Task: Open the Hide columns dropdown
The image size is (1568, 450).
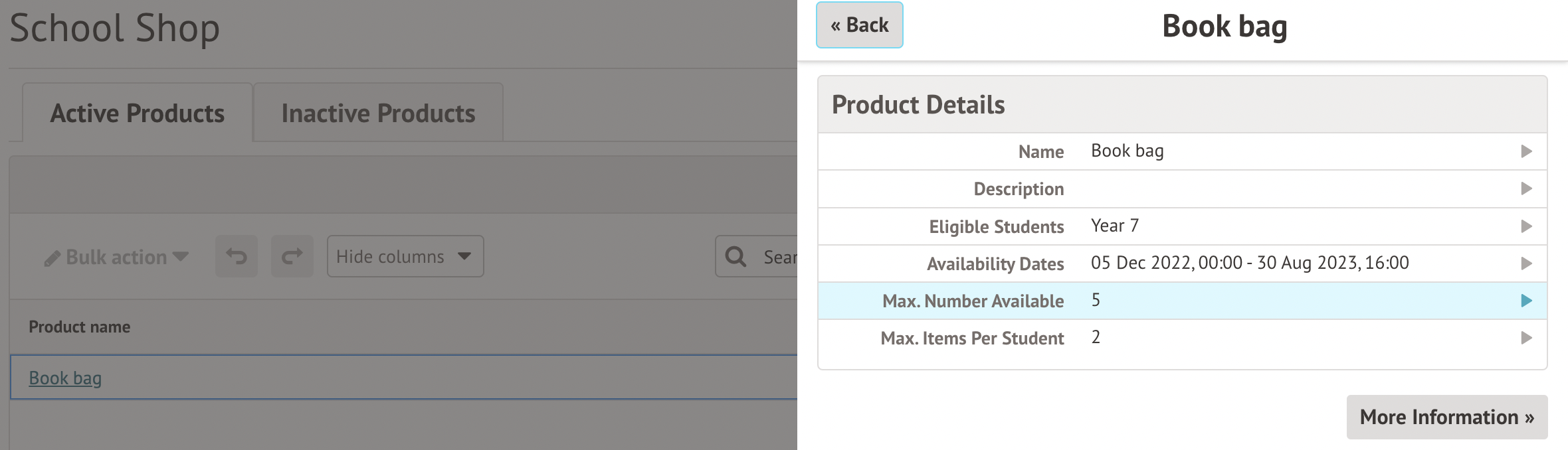Action: click(x=405, y=256)
